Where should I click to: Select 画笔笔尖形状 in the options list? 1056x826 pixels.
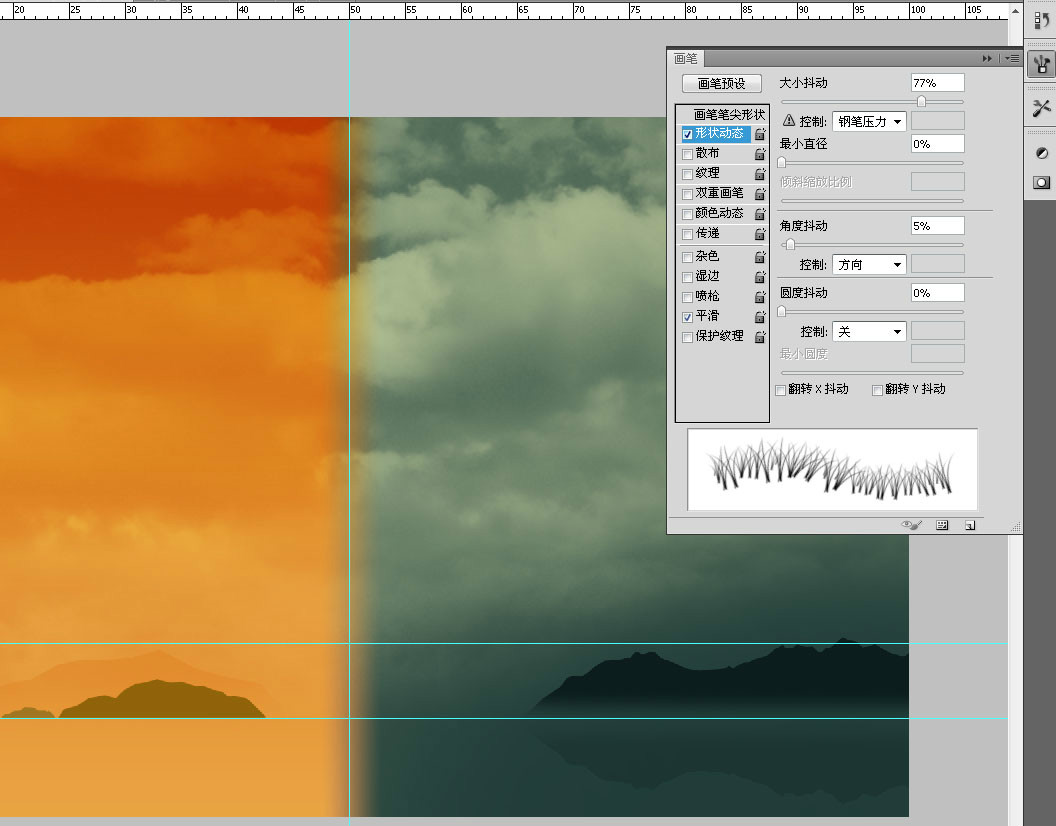[729, 115]
